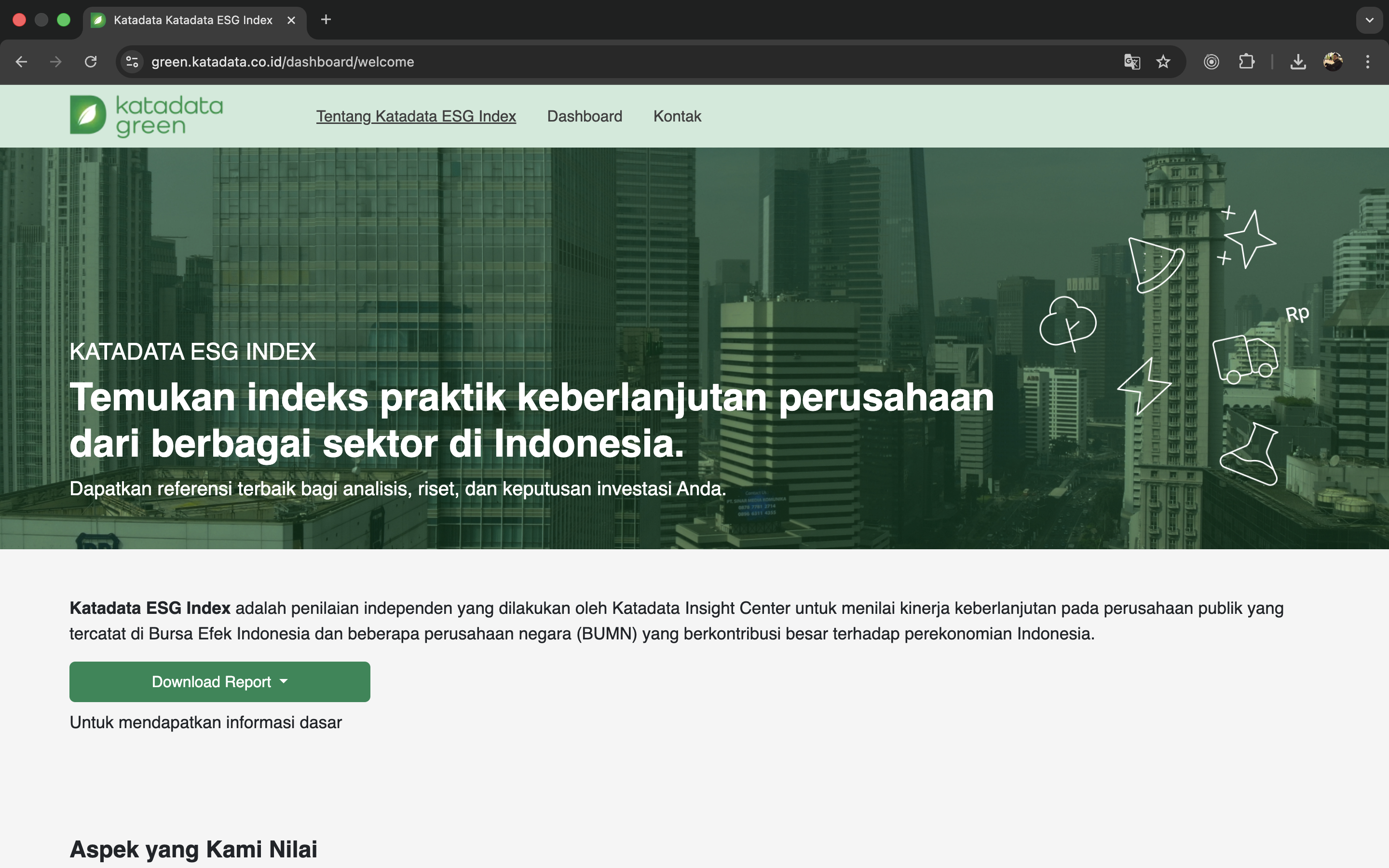The width and height of the screenshot is (1389, 868).
Task: Go back to the previous page
Action: click(x=21, y=61)
